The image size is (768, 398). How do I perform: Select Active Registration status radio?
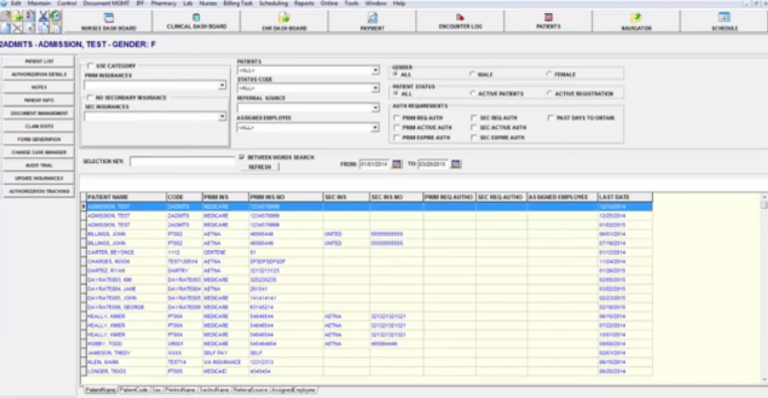[x=549, y=94]
